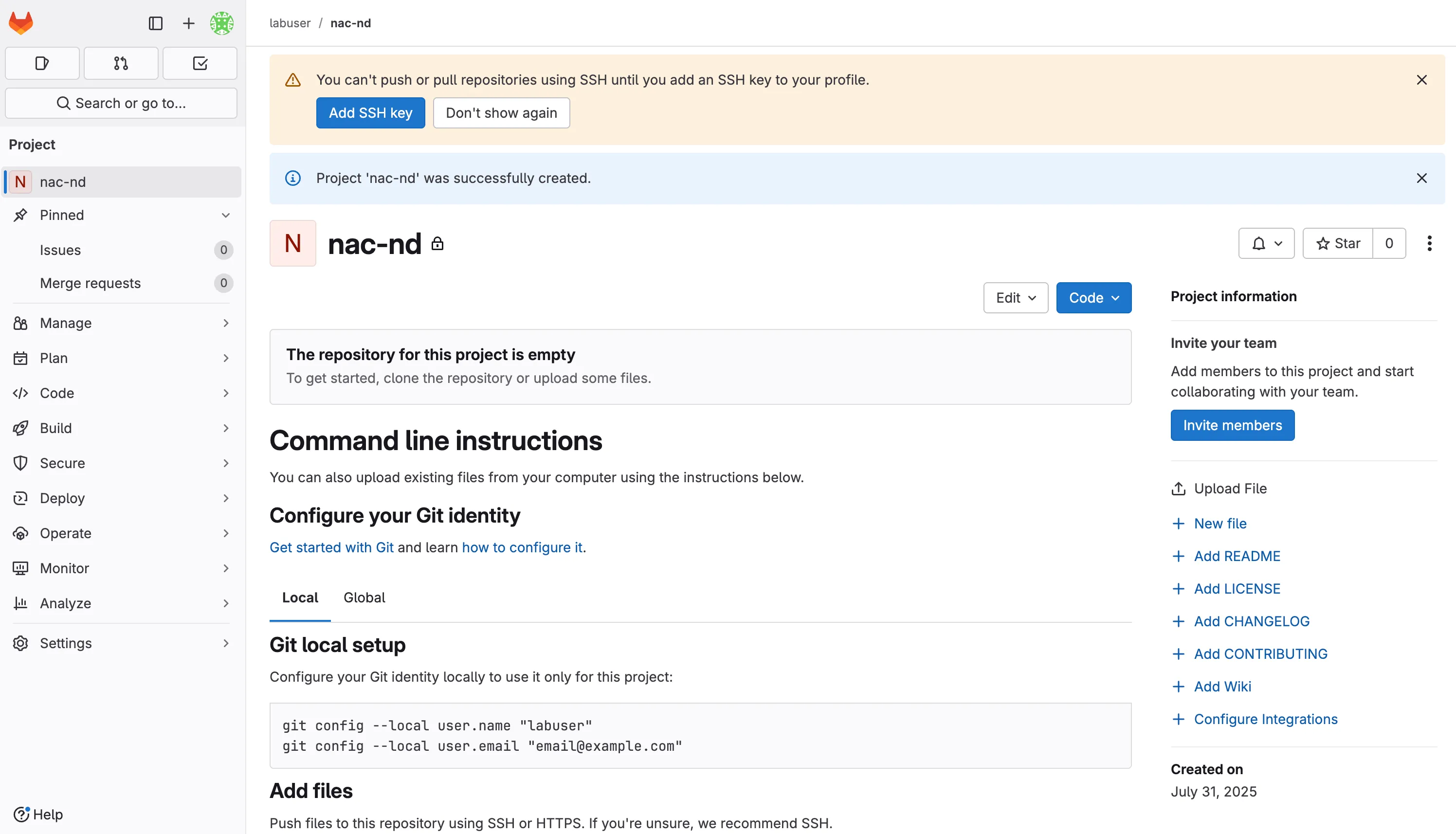Image resolution: width=1456 pixels, height=834 pixels.
Task: Toggle the sidebar collapse icon
Action: click(x=155, y=23)
